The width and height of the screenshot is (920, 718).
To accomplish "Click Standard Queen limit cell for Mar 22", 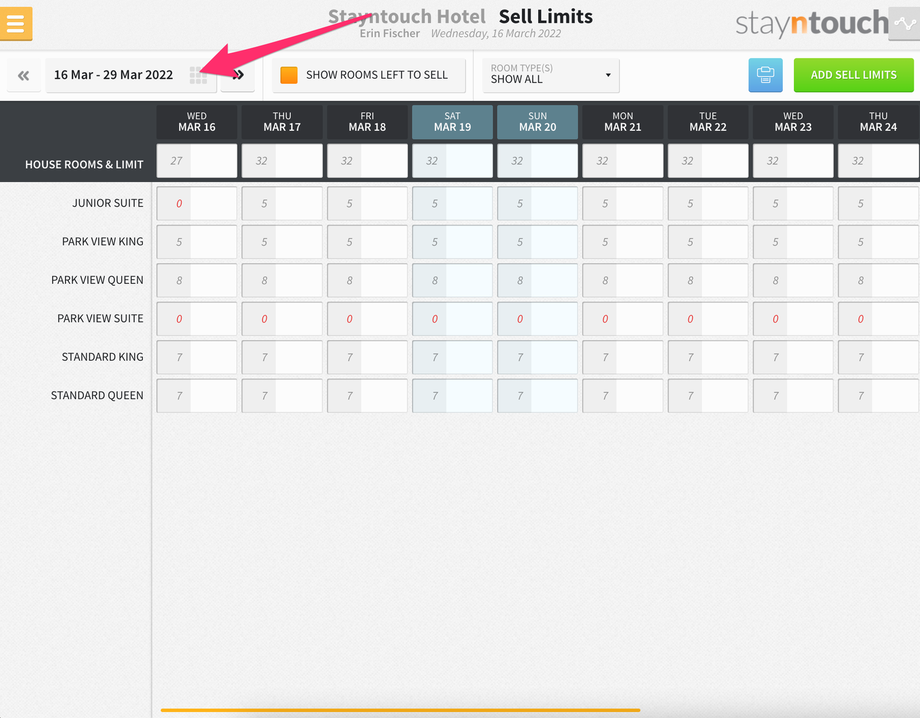I will pos(708,395).
